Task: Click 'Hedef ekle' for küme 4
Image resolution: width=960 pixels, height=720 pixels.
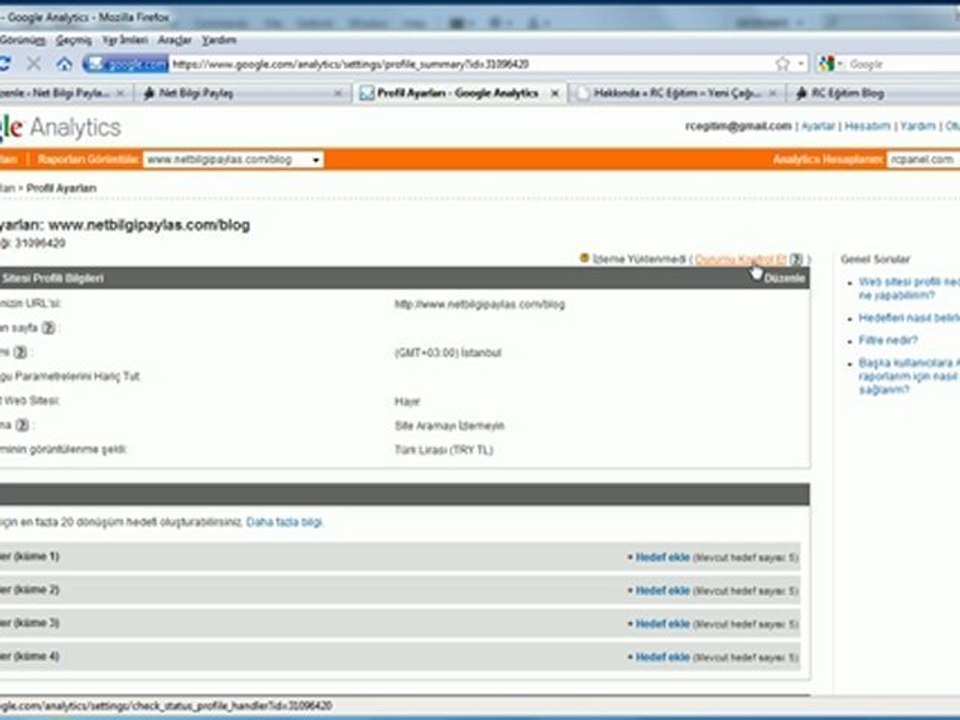Action: tap(662, 657)
